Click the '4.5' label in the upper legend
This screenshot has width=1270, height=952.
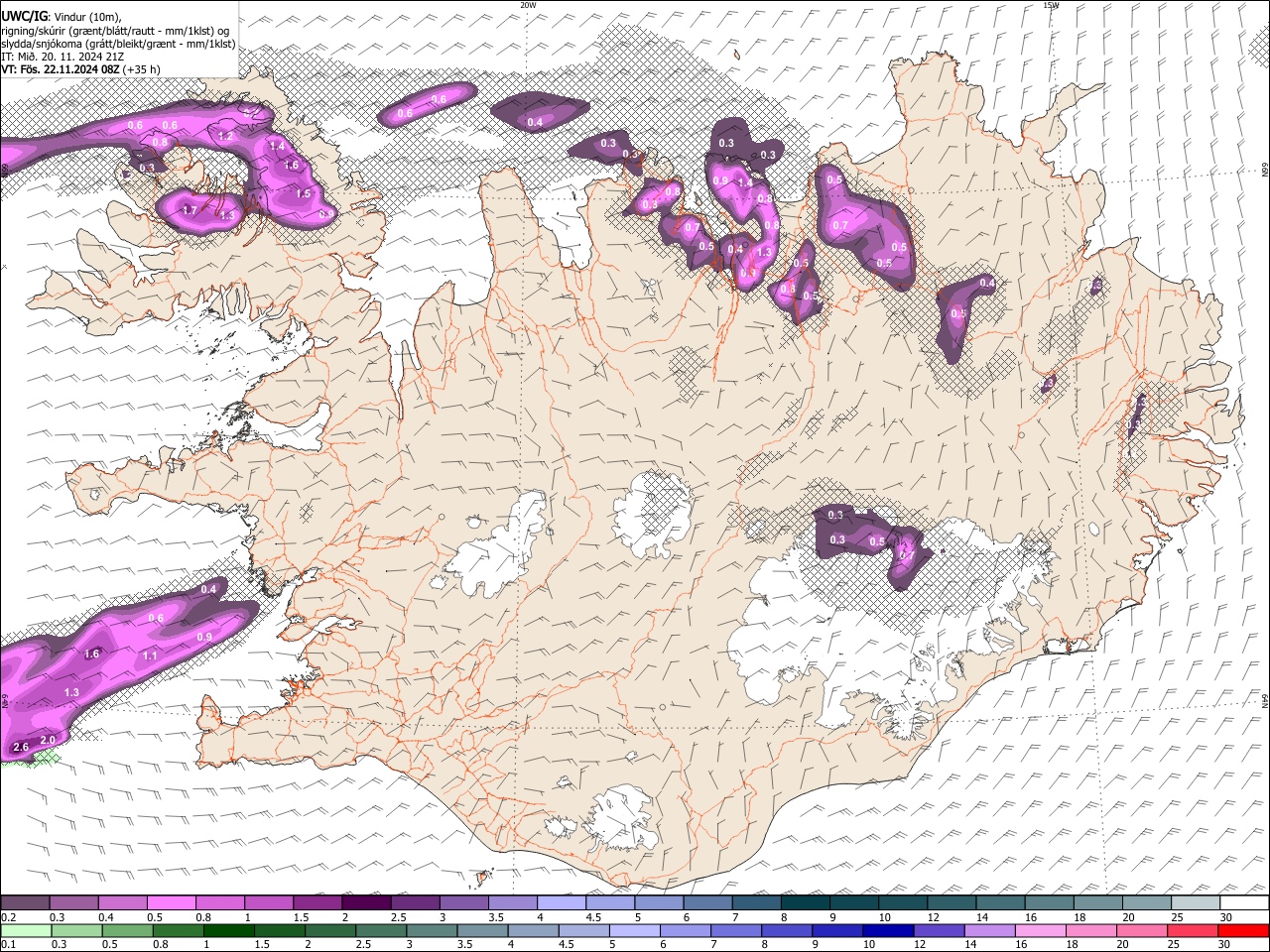[593, 917]
